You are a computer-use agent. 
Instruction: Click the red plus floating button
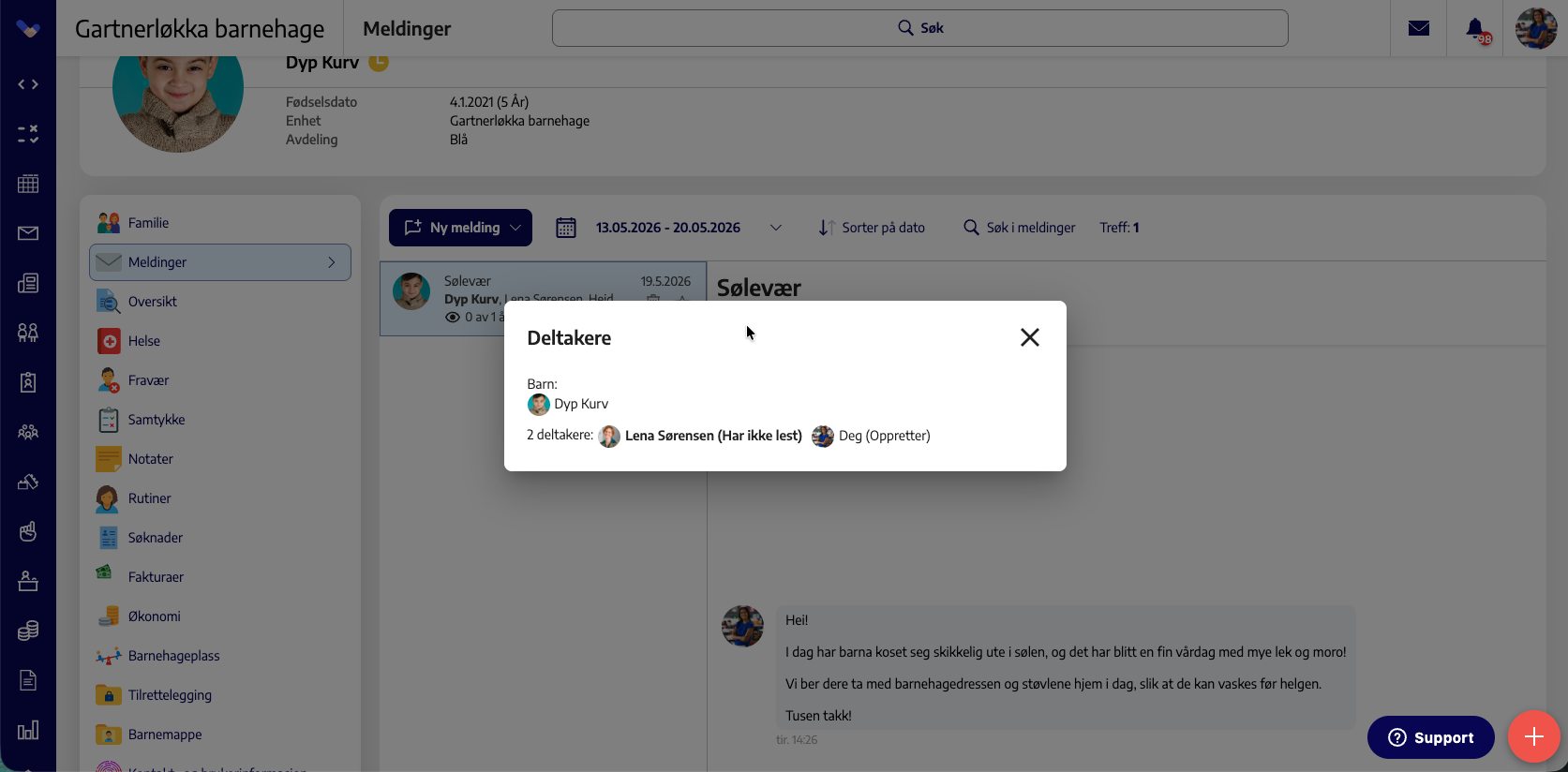[1533, 736]
